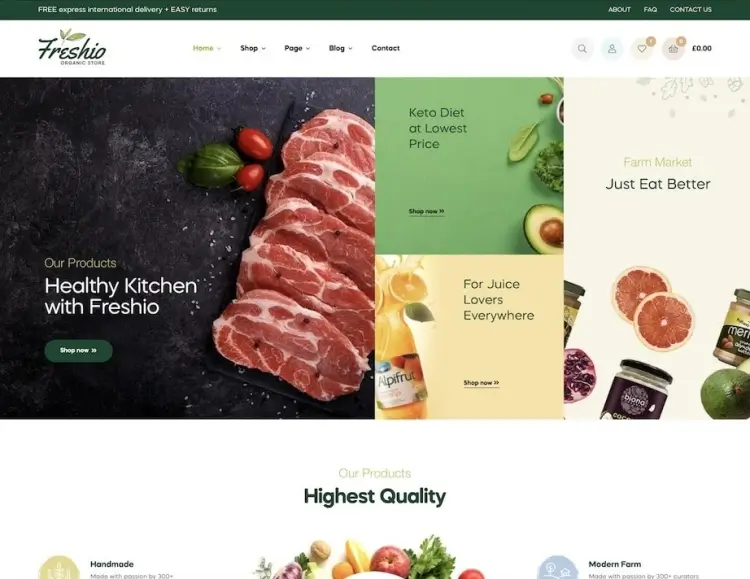Open the Farm Market Just Eat Better banner
This screenshot has height=579, width=750.
click(657, 248)
